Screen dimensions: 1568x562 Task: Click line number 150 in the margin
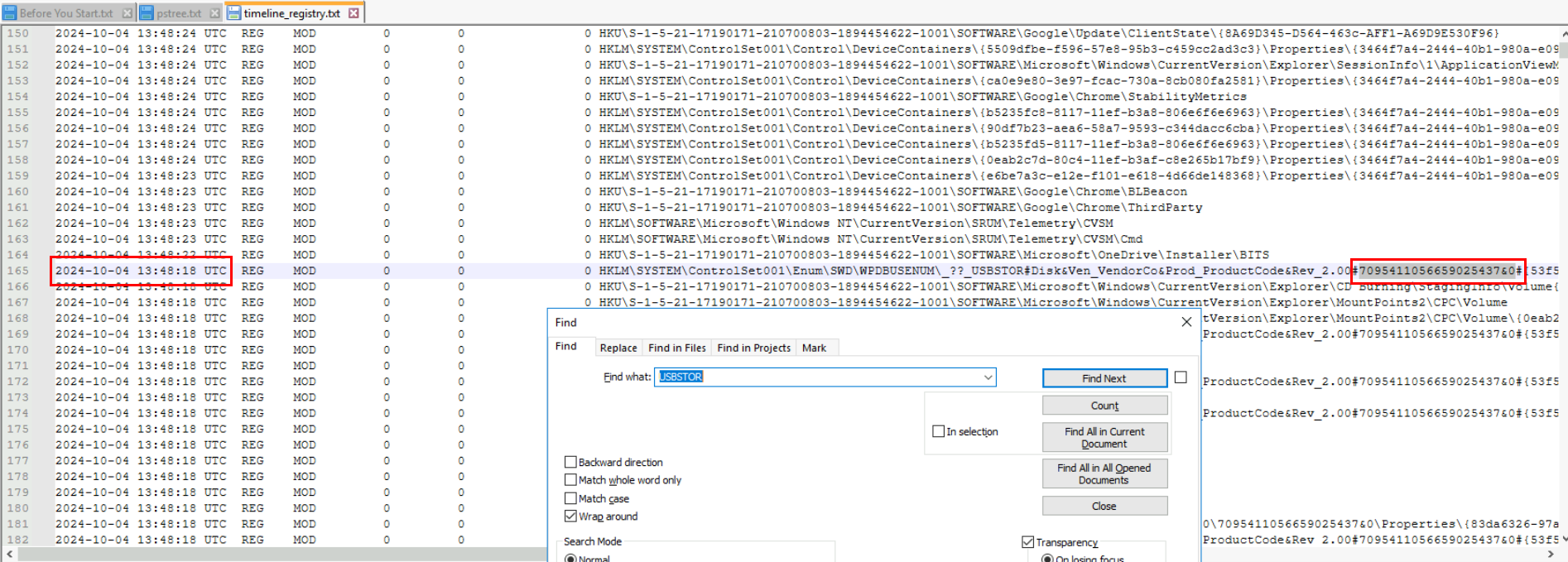pyautogui.click(x=17, y=33)
